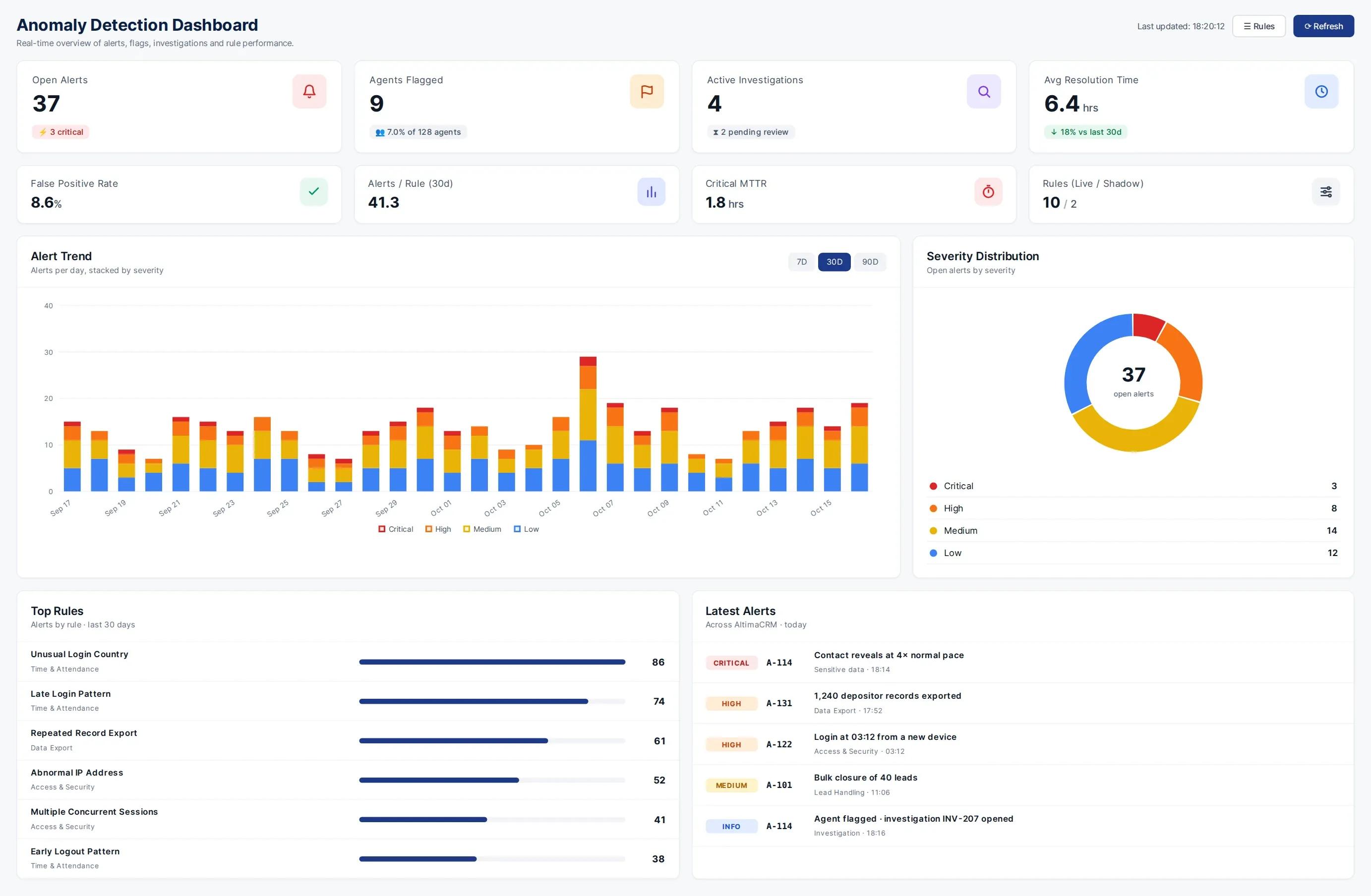Image resolution: width=1371 pixels, height=896 pixels.
Task: Click Unusual Login Country progress bar
Action: [492, 662]
